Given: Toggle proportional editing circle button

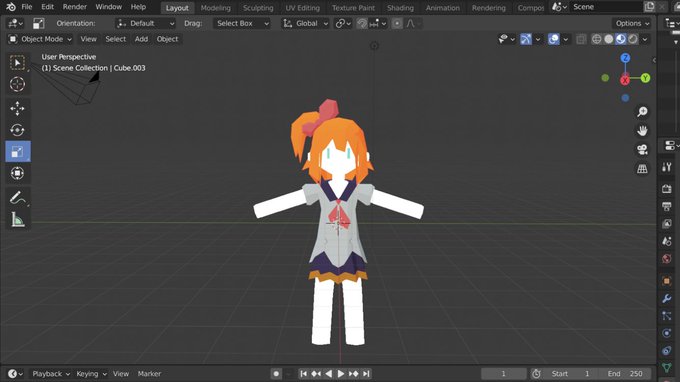Looking at the screenshot, I should [397, 23].
